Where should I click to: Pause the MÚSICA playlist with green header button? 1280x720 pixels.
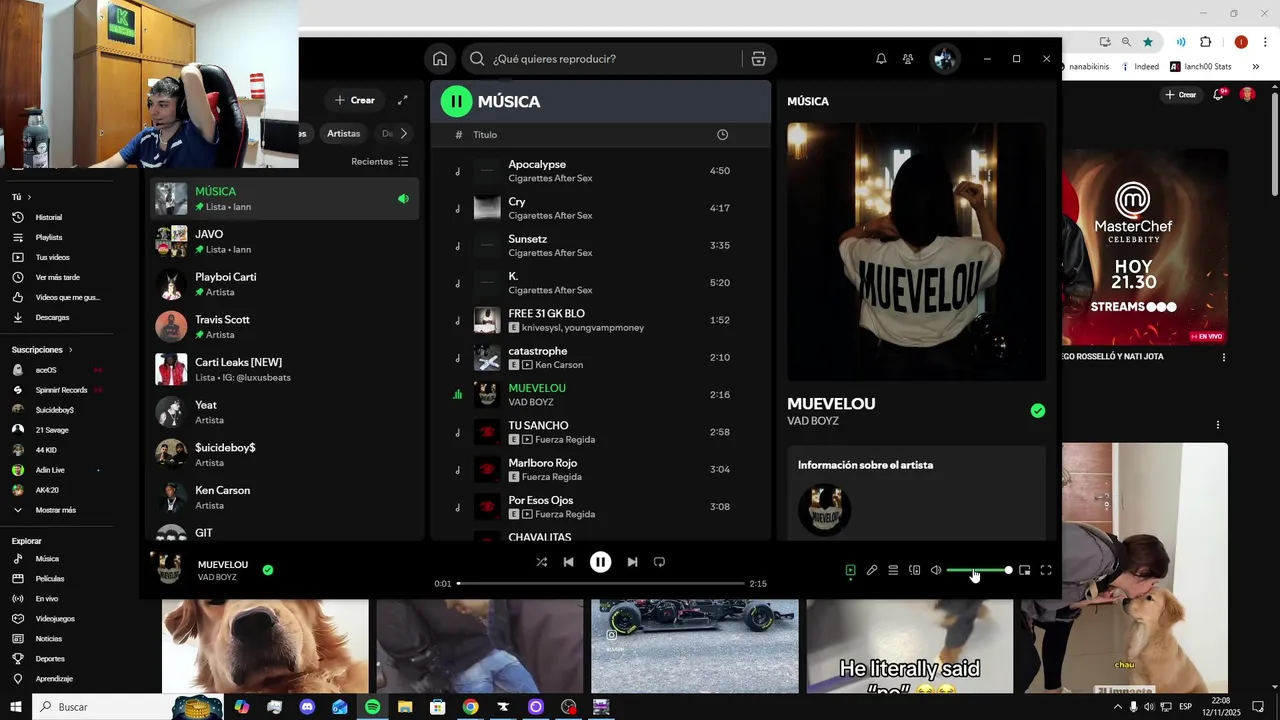coord(456,101)
